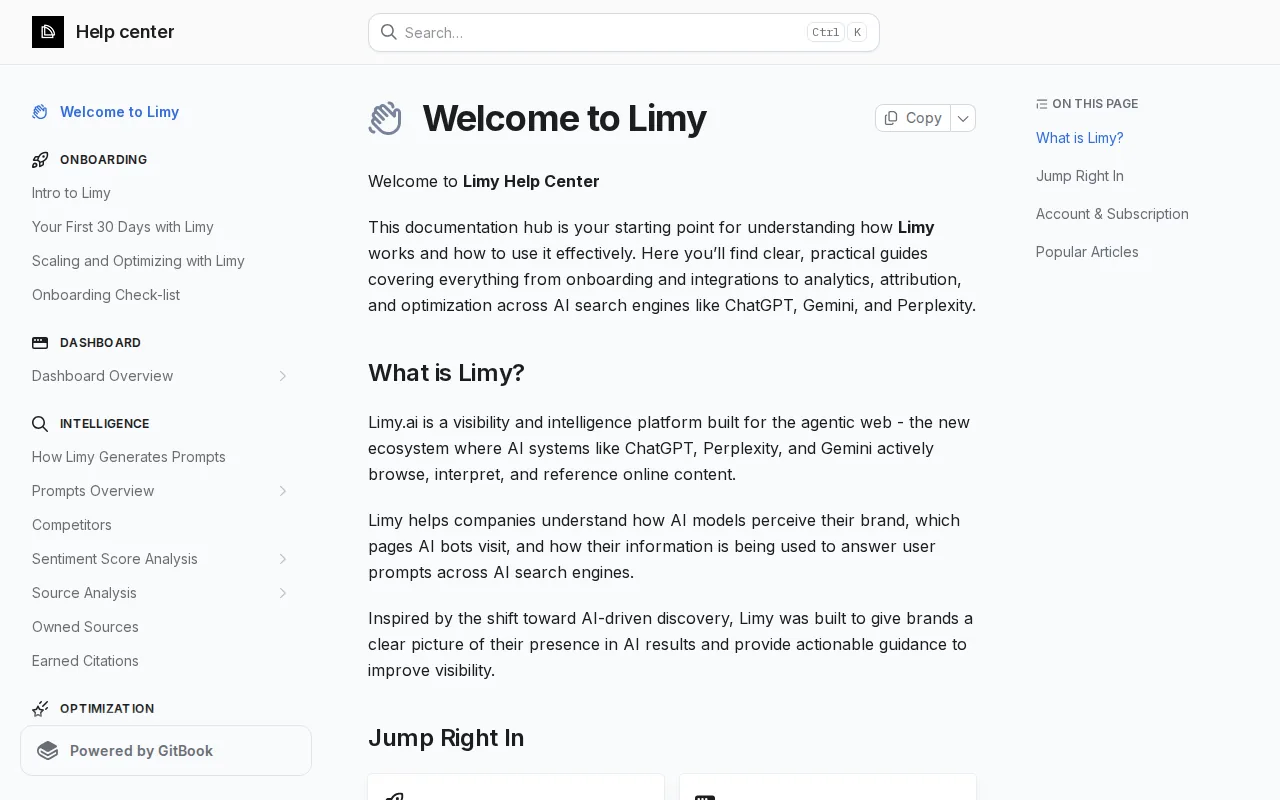Click the list icon beside ON THIS PAGE

[1042, 104]
